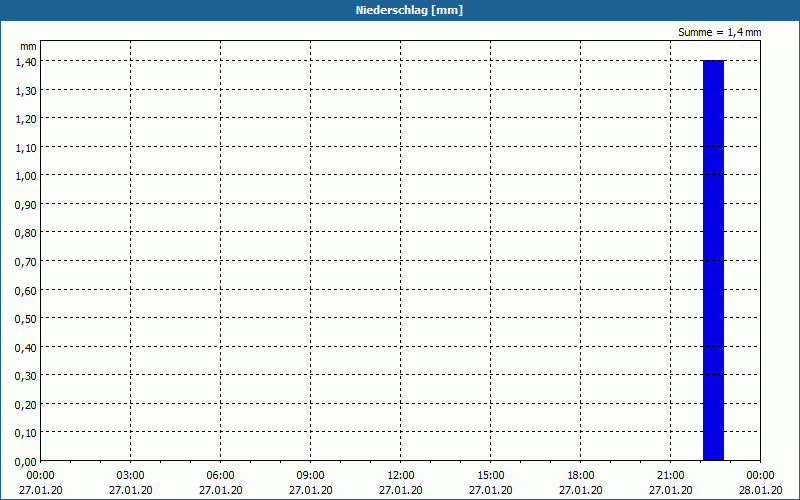Viewport: 800px width, 500px height.
Task: Click the '0,20' y-axis value
Action: [26, 405]
